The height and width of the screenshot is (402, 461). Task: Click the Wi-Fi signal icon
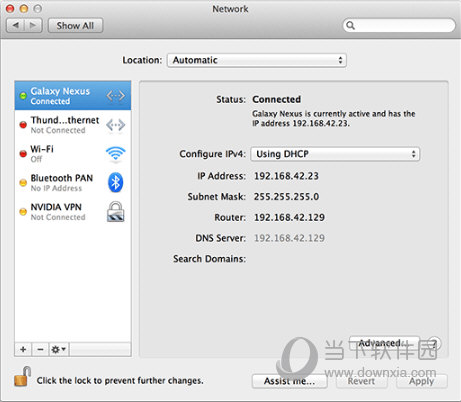coord(116,154)
